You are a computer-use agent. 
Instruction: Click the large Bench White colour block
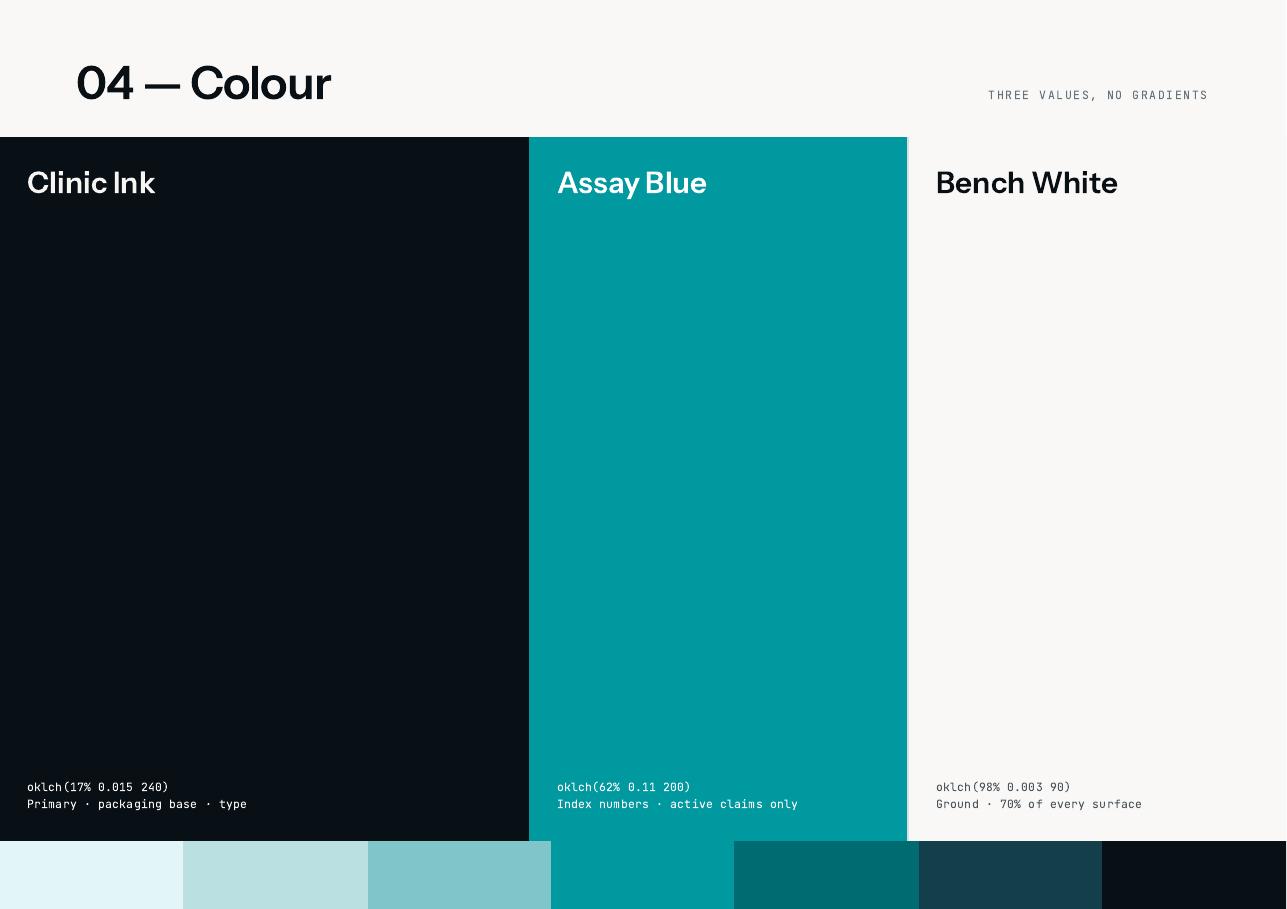point(1097,489)
